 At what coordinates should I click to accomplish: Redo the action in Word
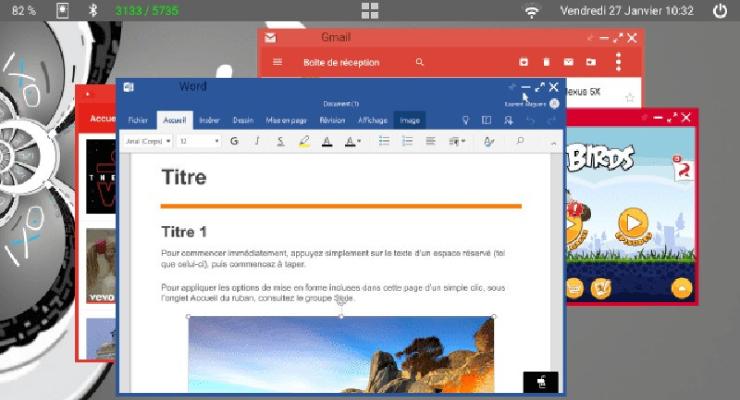(551, 121)
